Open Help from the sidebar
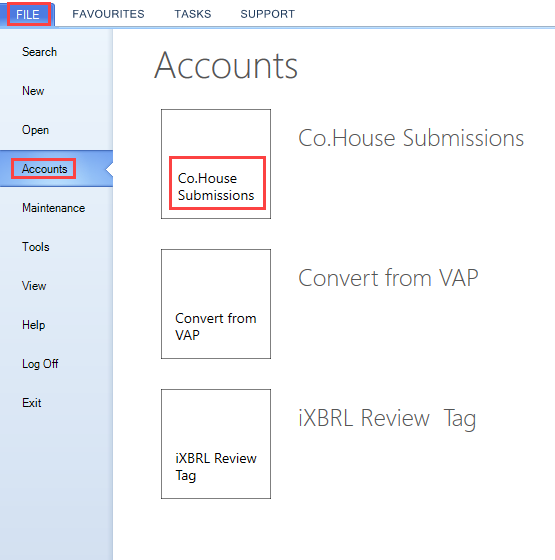This screenshot has height=560, width=555. tap(34, 325)
